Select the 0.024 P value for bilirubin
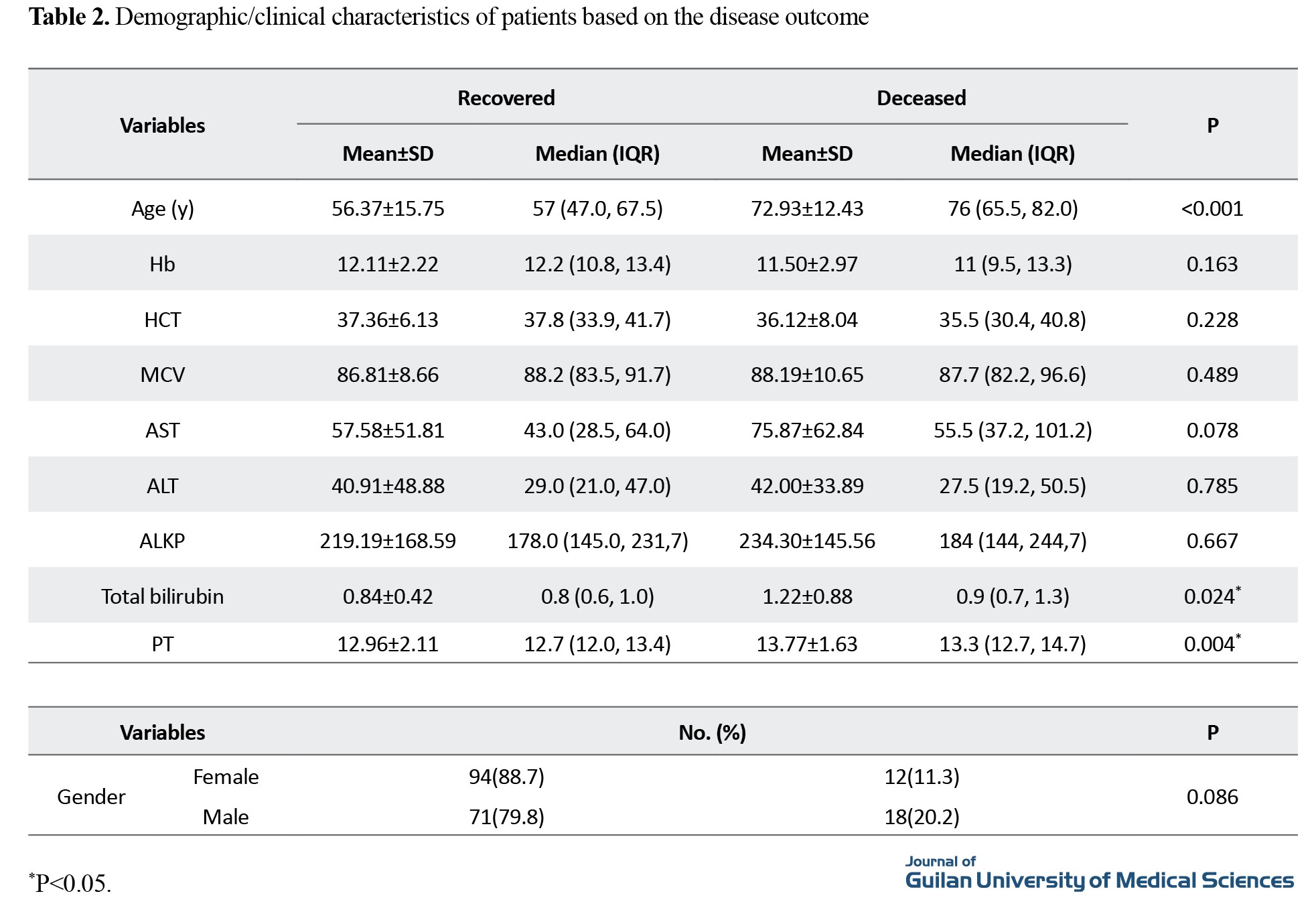This screenshot has width=1316, height=916. (x=1211, y=596)
